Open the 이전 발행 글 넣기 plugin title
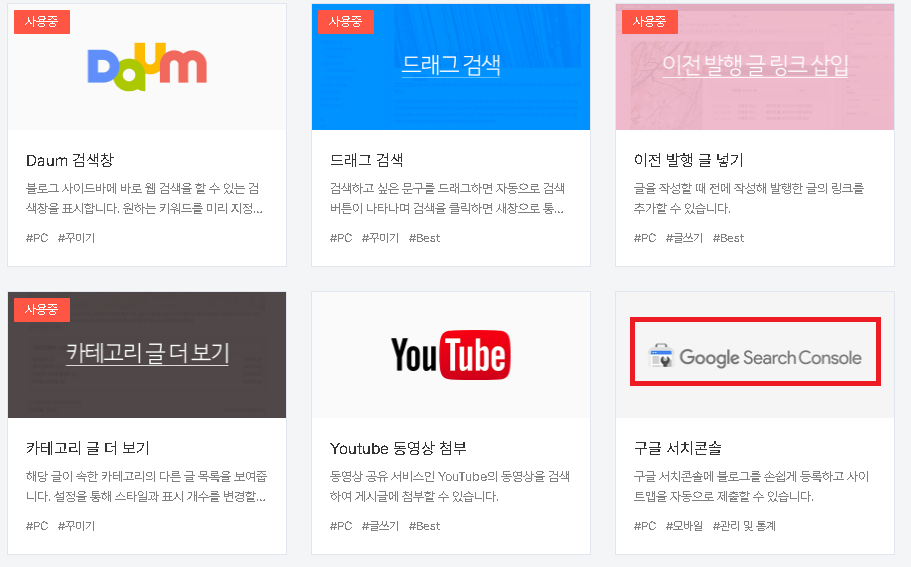Image resolution: width=911 pixels, height=567 pixels. (x=688, y=160)
